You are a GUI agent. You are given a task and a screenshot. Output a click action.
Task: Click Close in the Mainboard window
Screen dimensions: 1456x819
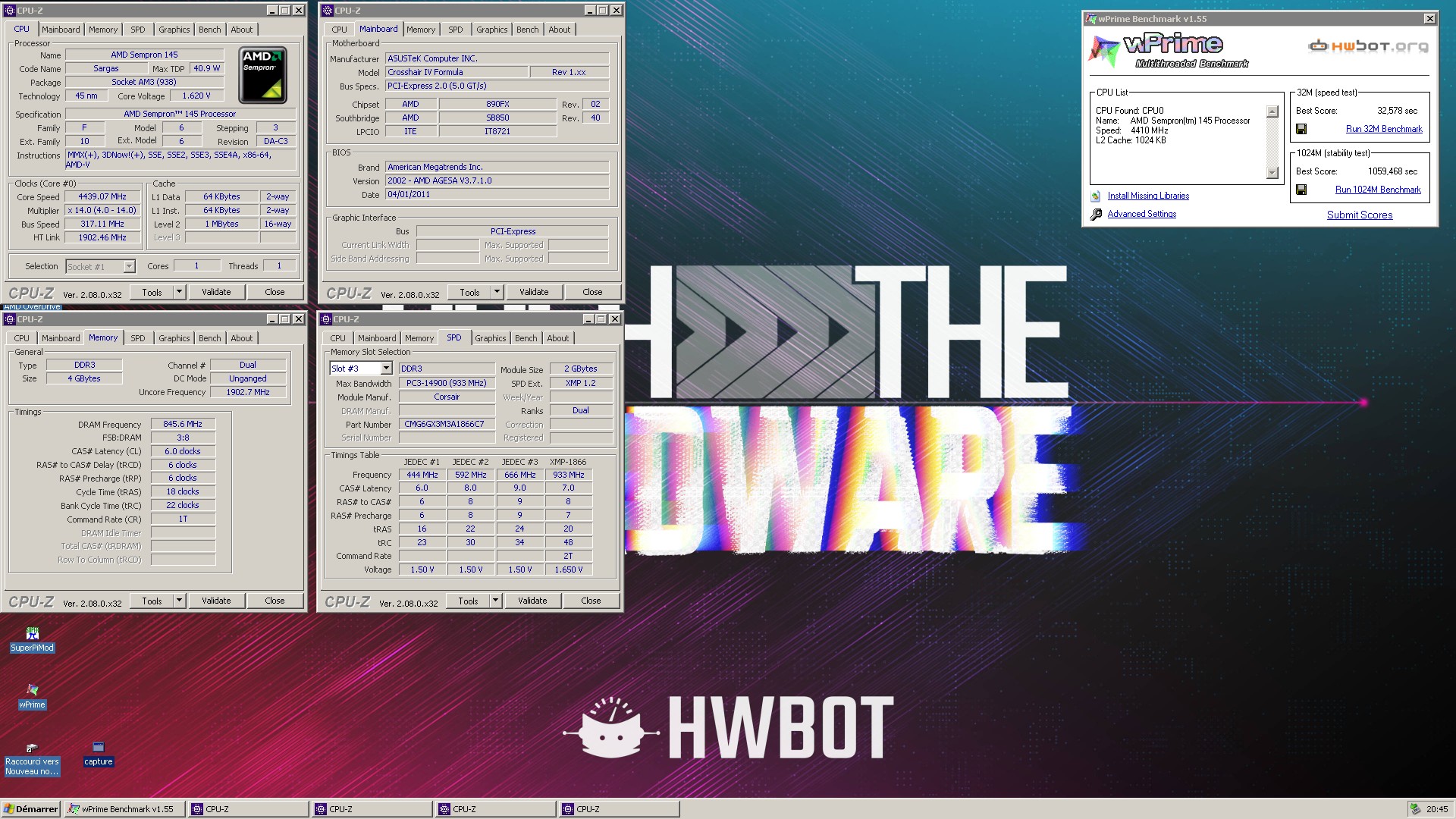coord(592,292)
